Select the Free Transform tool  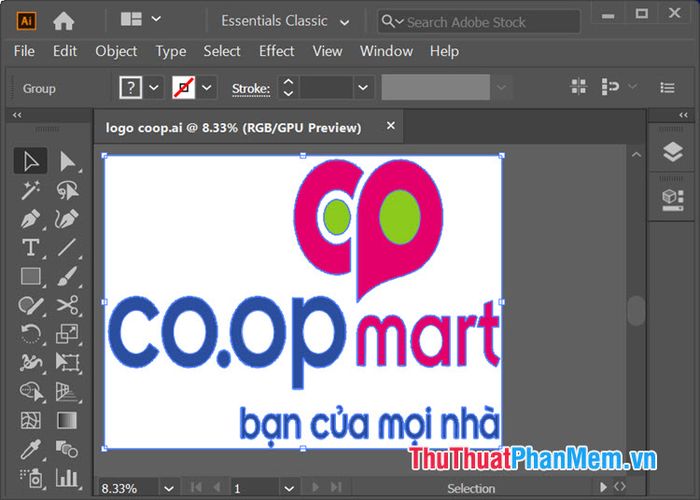tap(67, 362)
